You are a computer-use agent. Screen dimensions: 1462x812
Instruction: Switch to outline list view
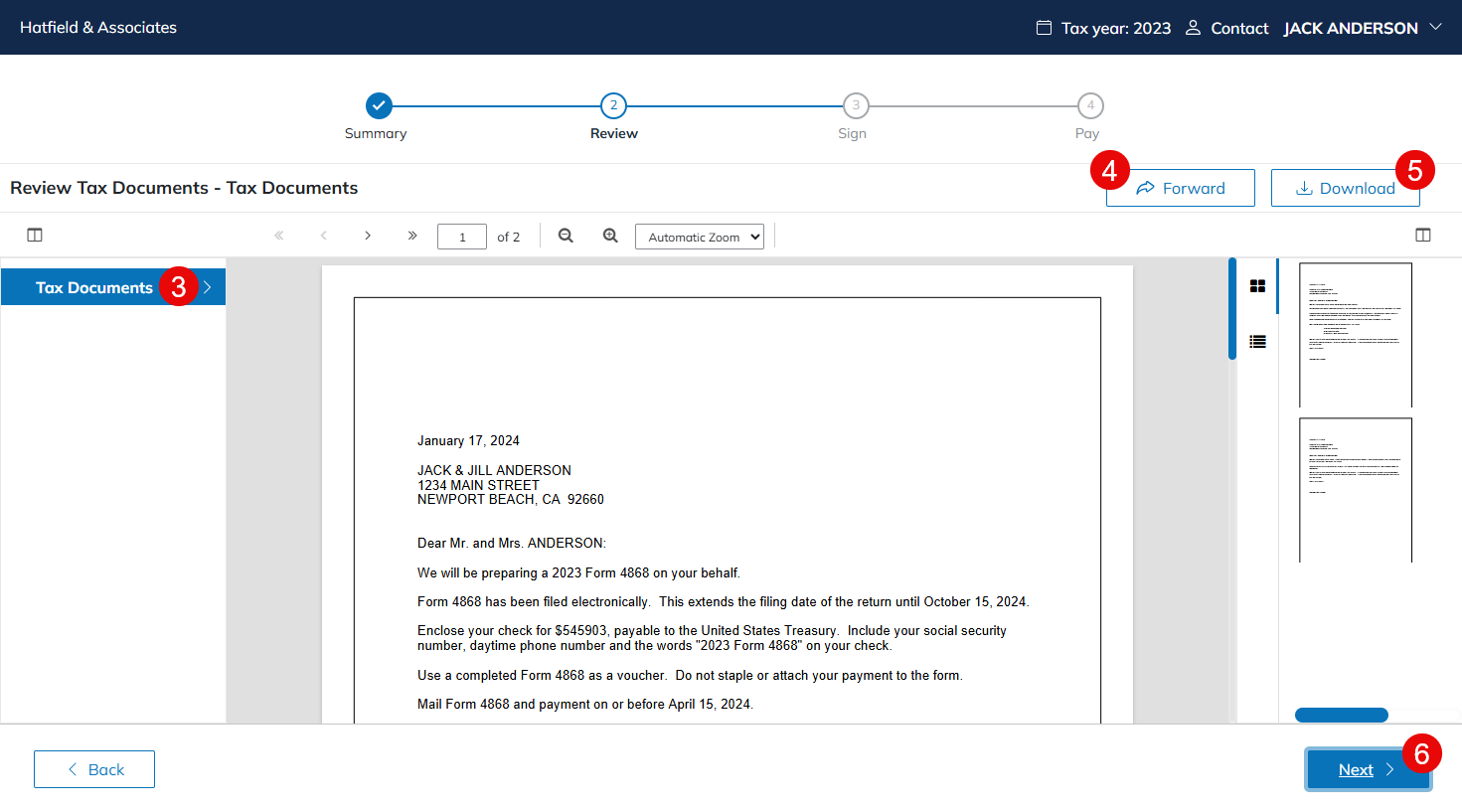click(x=1257, y=342)
